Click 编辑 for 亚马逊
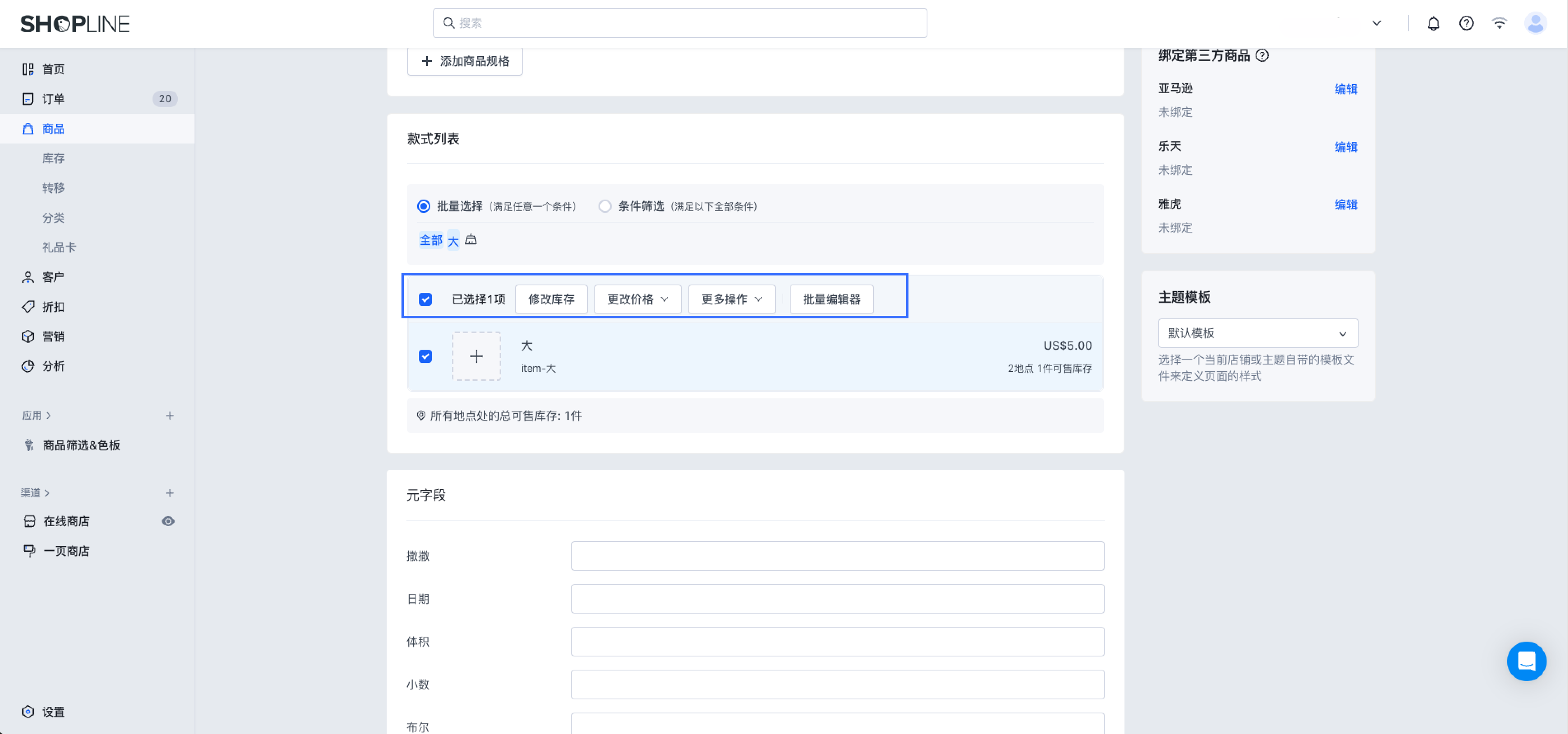This screenshot has width=1568, height=734. pos(1346,89)
